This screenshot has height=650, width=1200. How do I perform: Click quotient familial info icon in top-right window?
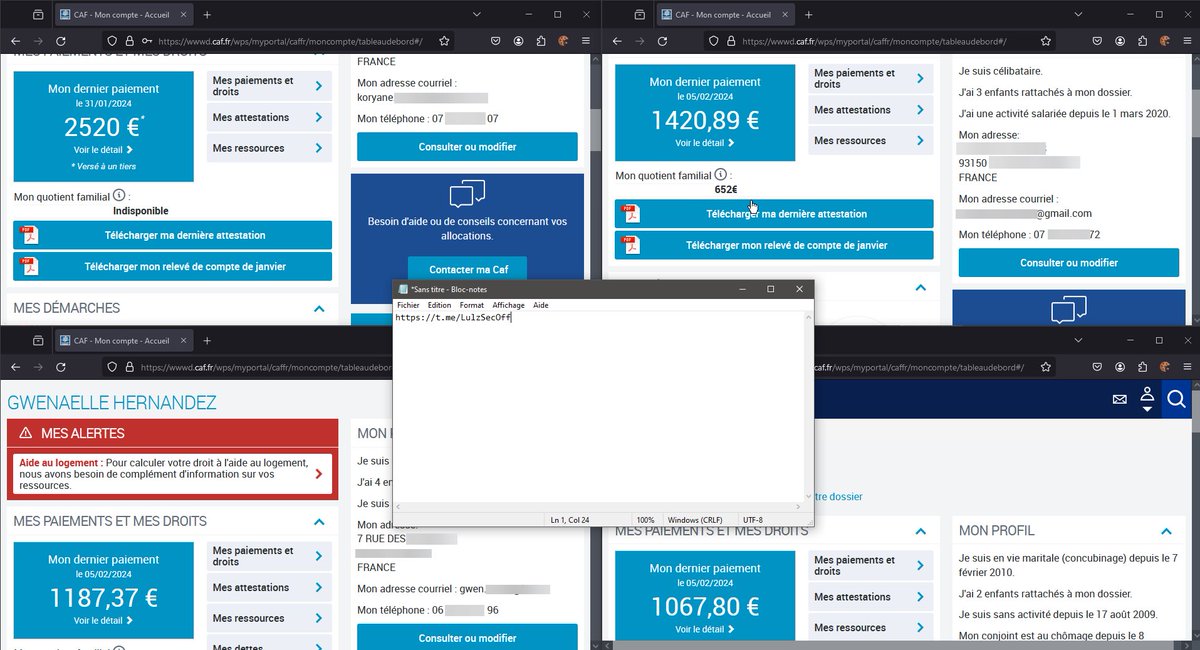(x=720, y=175)
